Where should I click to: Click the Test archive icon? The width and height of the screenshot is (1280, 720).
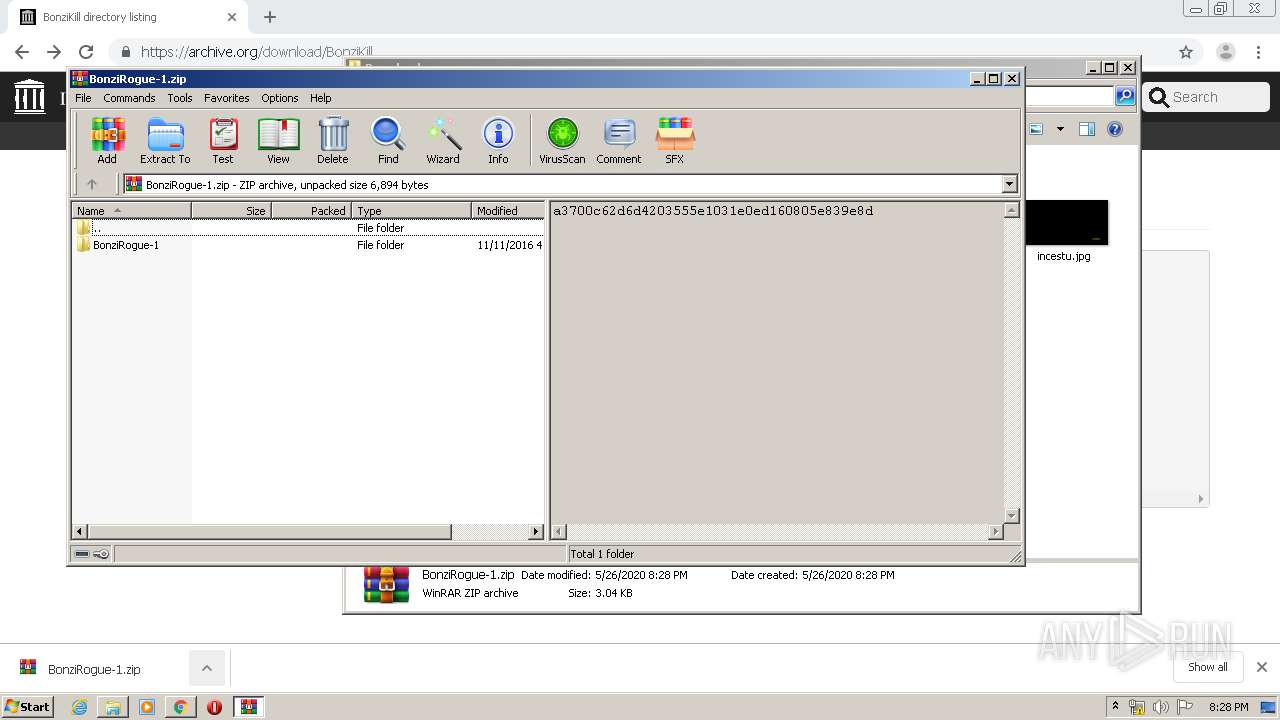click(223, 140)
